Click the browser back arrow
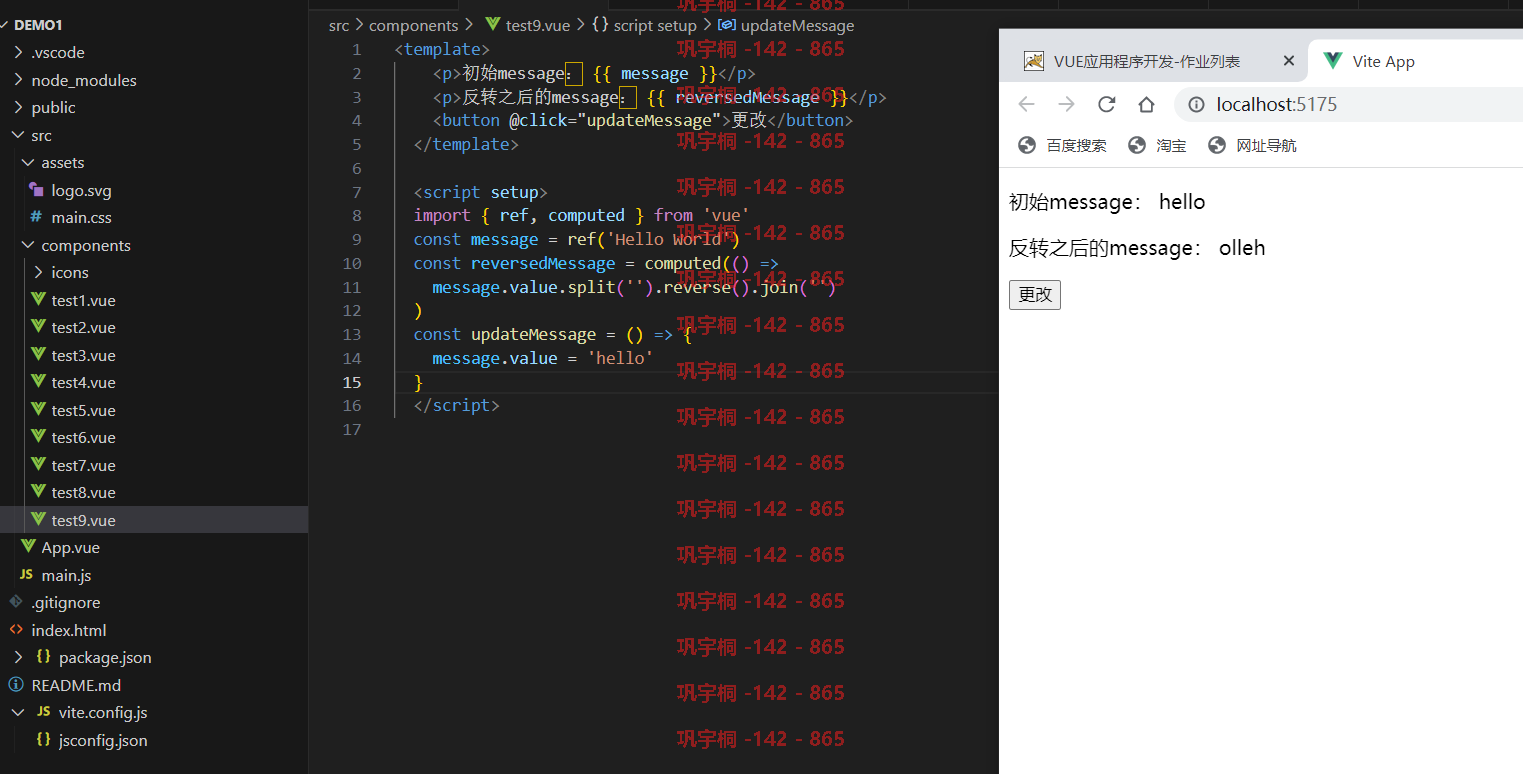This screenshot has height=774, width=1523. (1027, 104)
